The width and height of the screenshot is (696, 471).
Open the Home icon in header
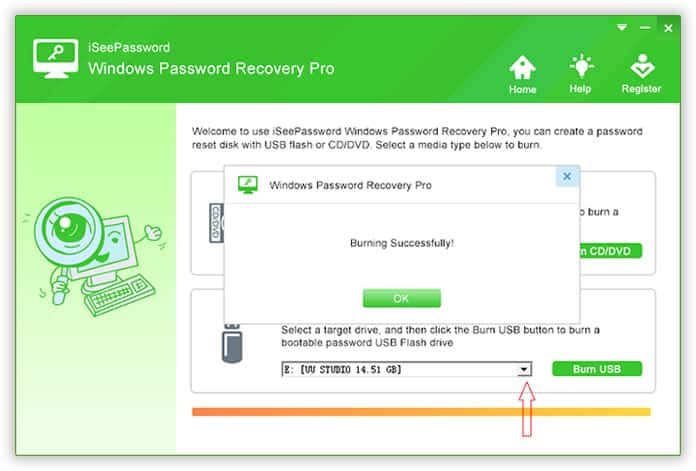[x=522, y=67]
